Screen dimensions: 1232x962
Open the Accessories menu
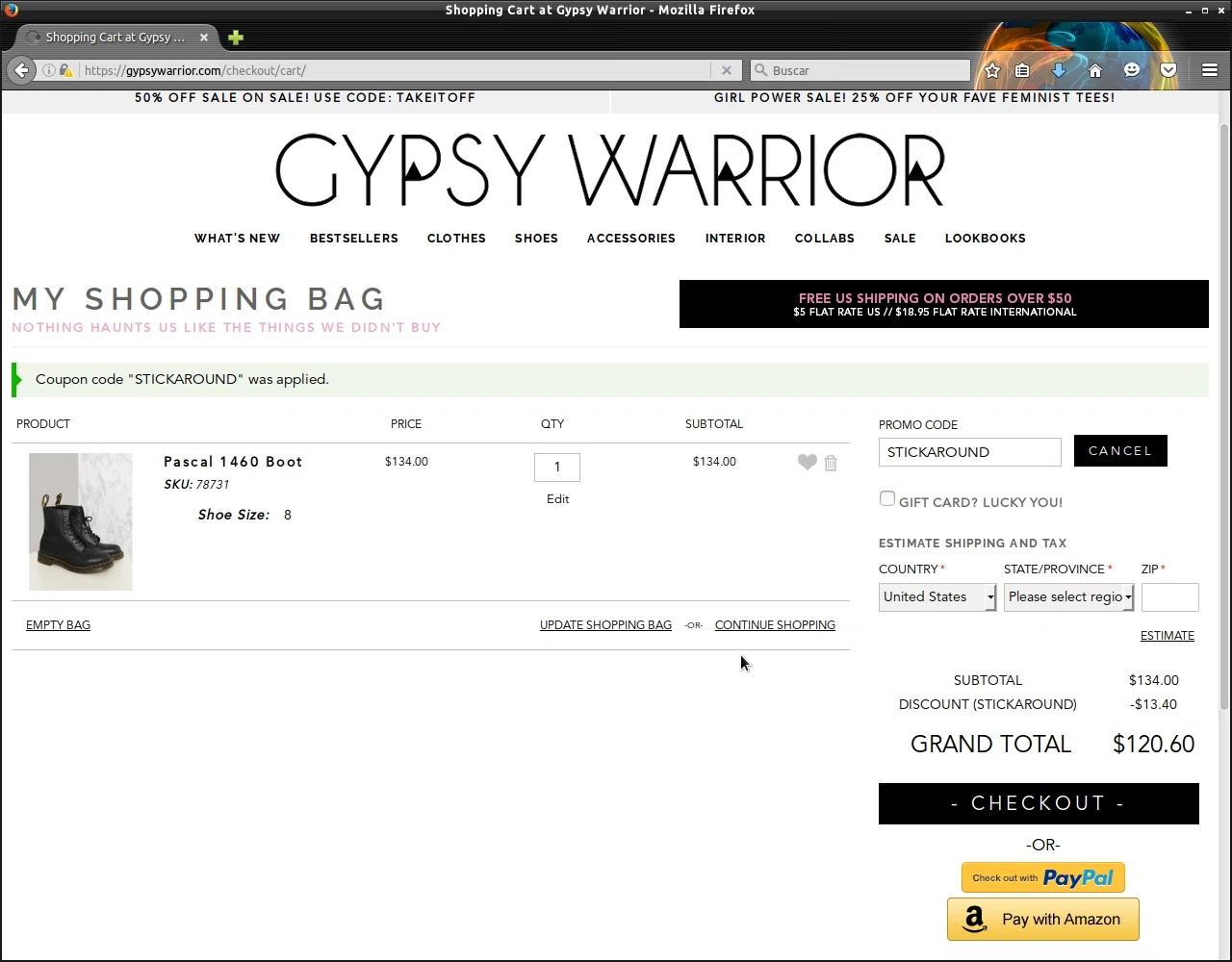pyautogui.click(x=631, y=239)
